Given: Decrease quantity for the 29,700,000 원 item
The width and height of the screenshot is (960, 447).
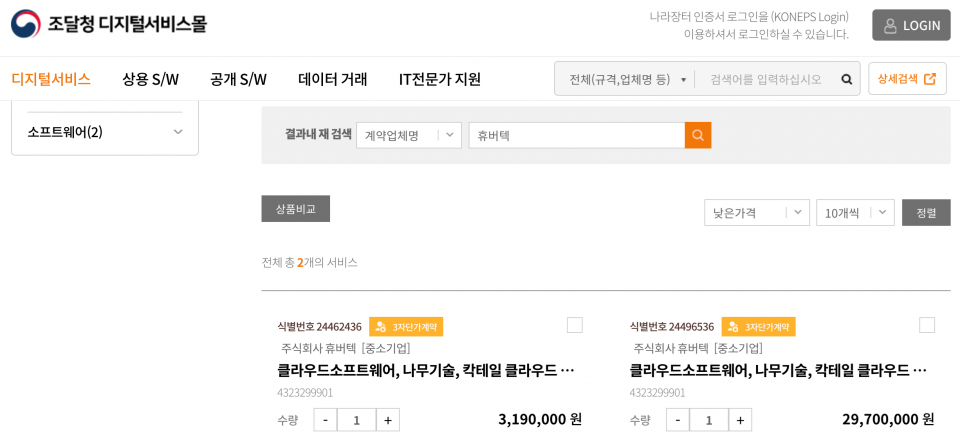Looking at the screenshot, I should pyautogui.click(x=678, y=420).
